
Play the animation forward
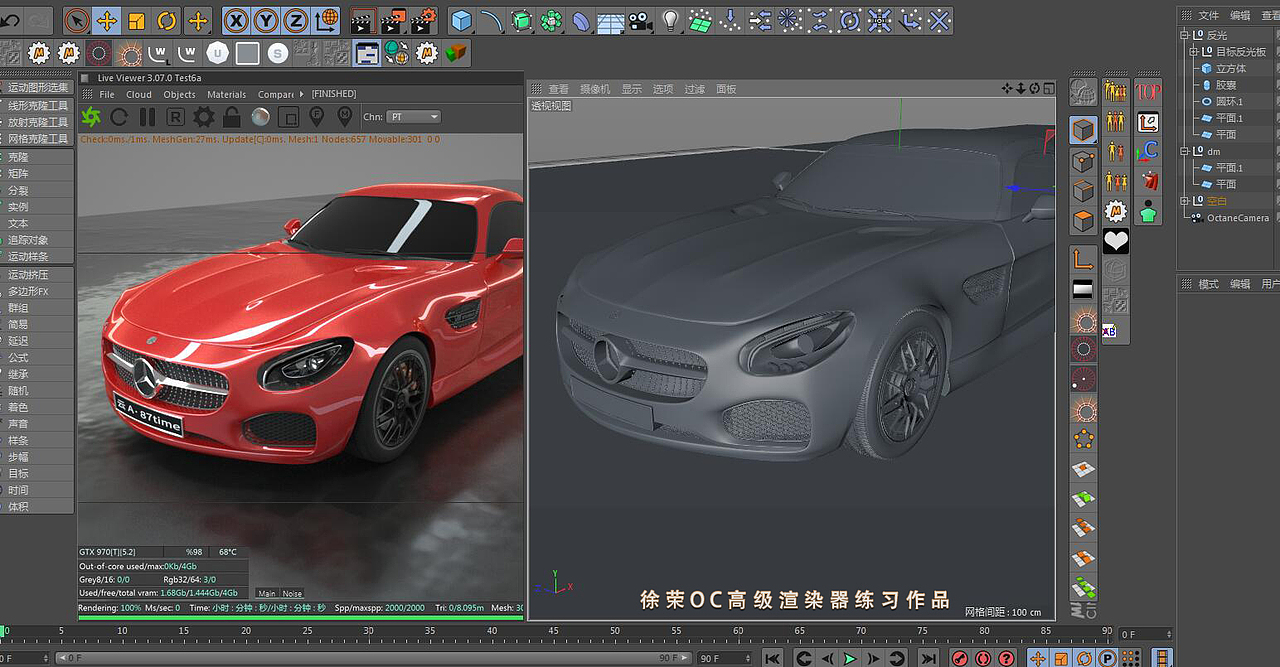pyautogui.click(x=850, y=658)
